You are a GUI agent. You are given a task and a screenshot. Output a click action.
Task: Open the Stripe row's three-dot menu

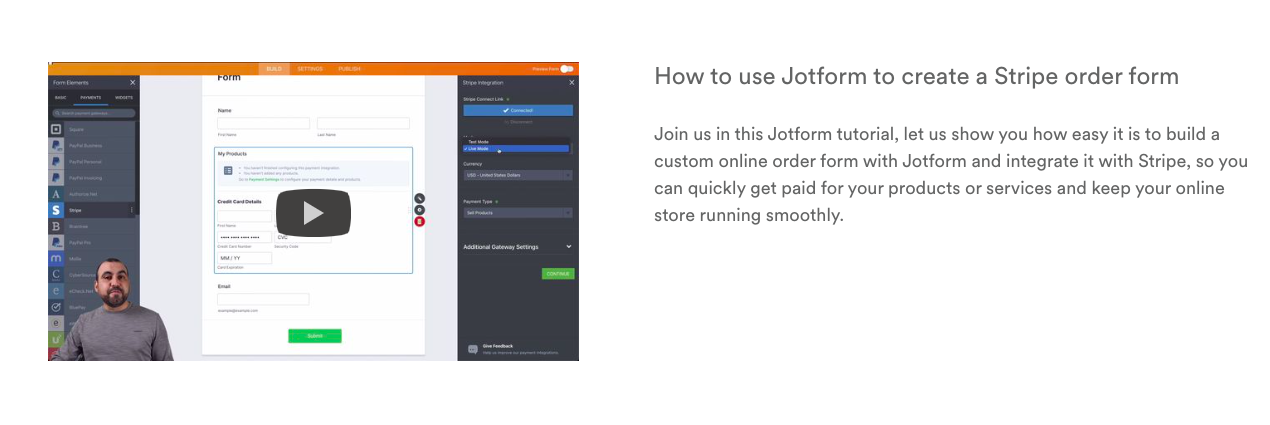132,210
